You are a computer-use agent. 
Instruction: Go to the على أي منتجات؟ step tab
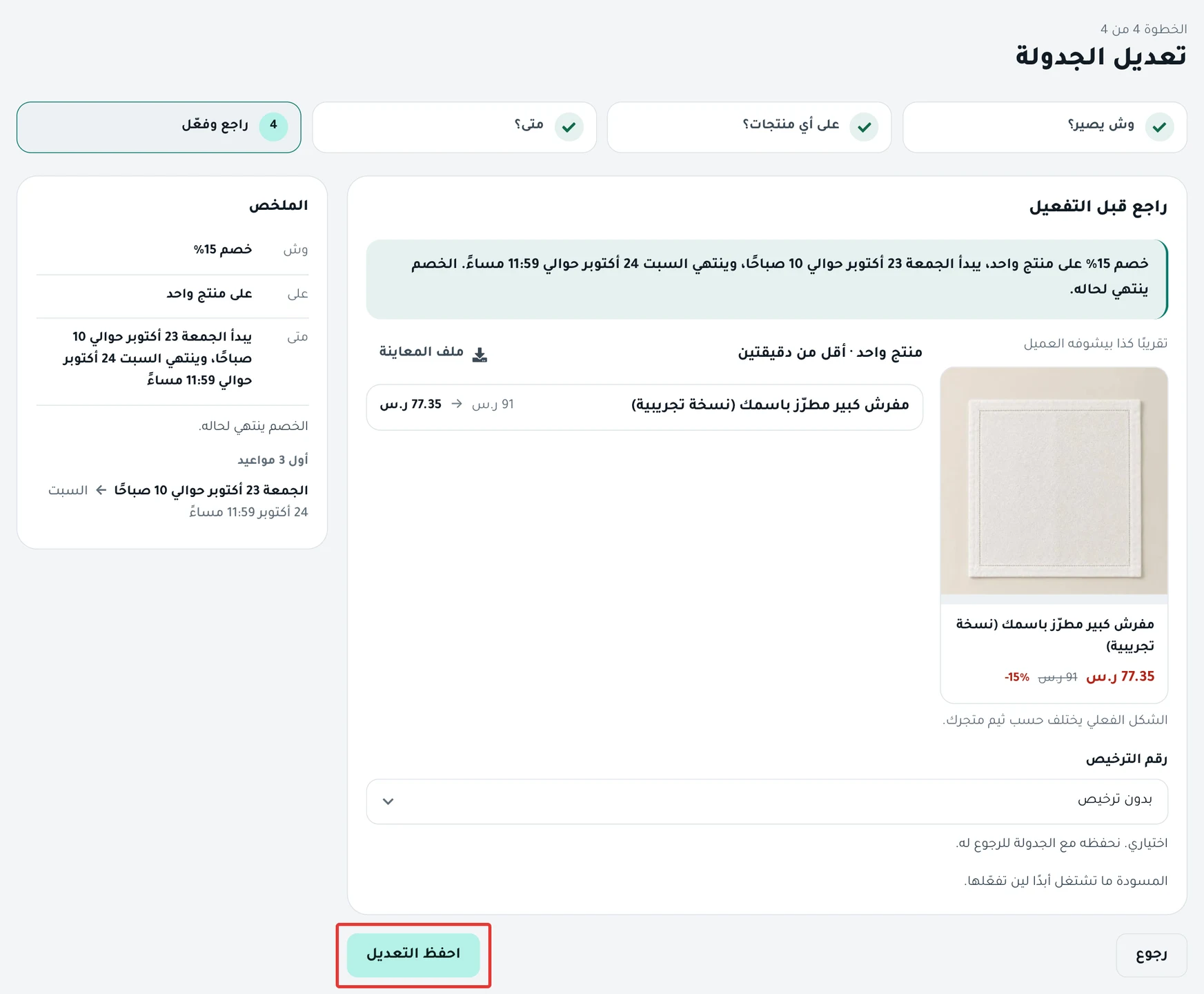point(749,127)
